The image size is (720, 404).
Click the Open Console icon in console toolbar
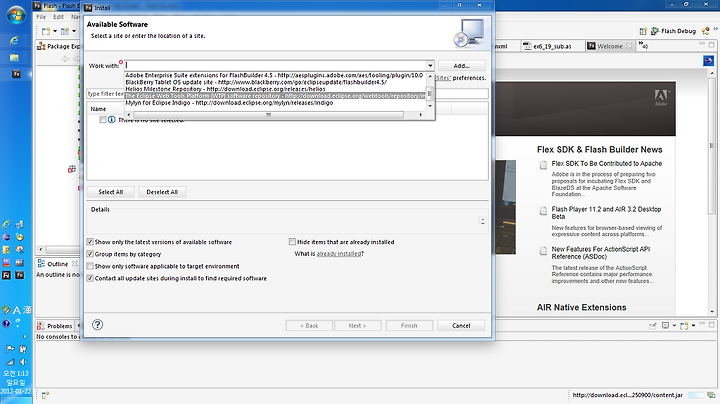[684, 325]
